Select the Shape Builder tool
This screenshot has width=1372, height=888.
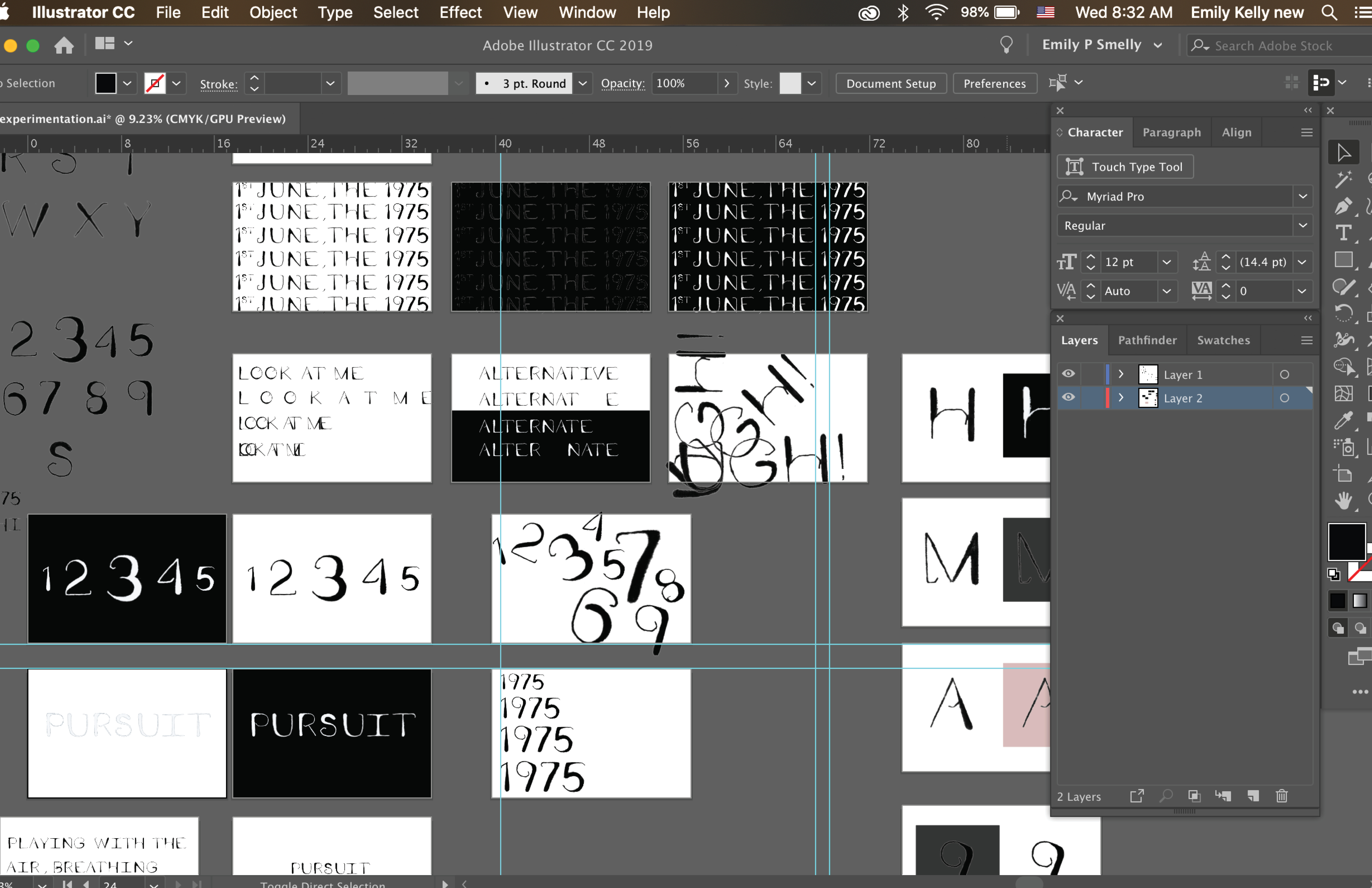(x=1344, y=366)
